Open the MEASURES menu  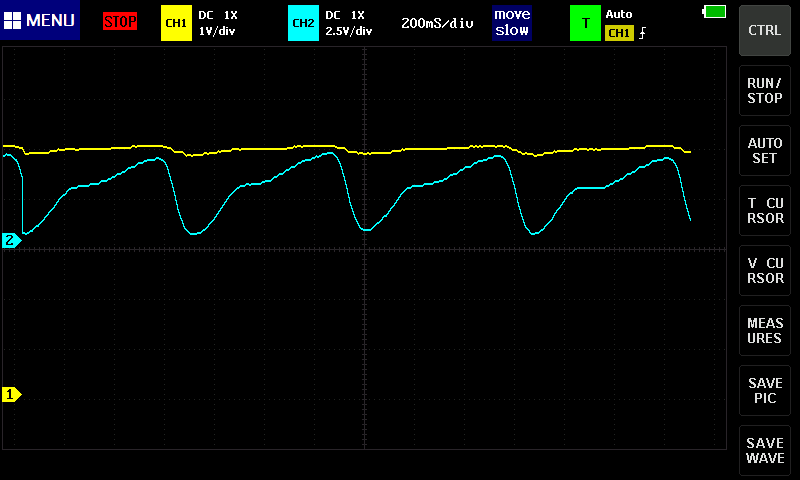tap(765, 331)
